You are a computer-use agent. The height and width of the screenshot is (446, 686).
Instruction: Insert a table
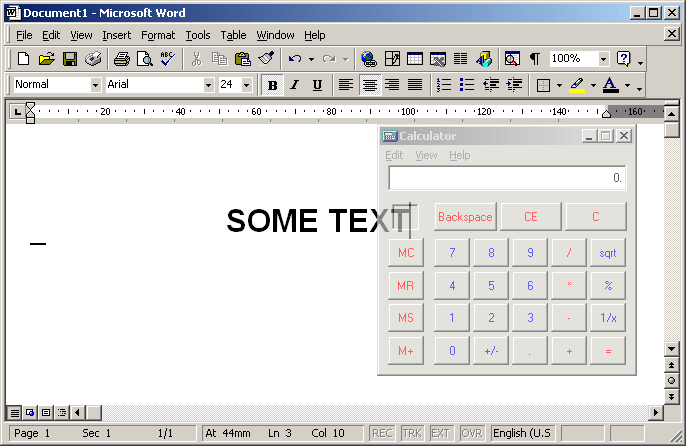[415, 59]
